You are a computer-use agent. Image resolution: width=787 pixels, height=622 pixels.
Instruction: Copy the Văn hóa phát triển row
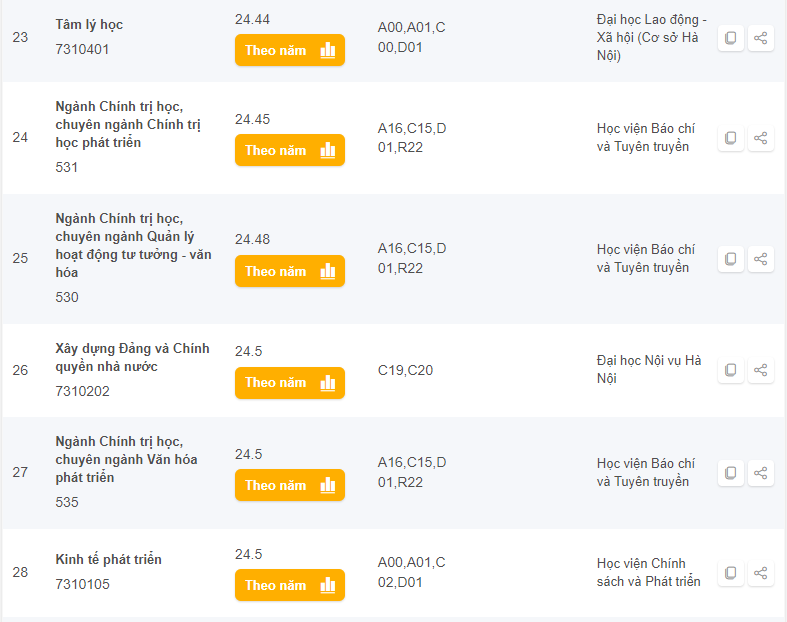(x=731, y=473)
